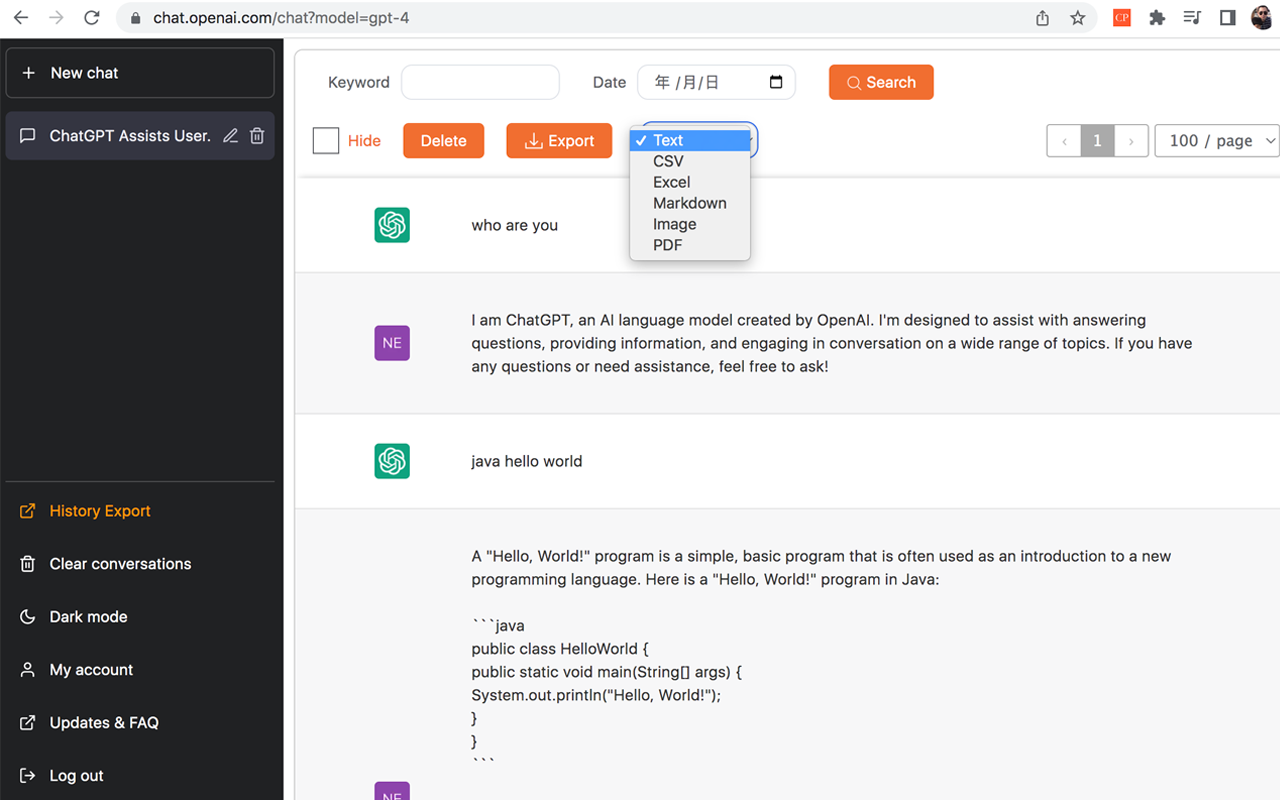Click the Delete button

(x=443, y=141)
